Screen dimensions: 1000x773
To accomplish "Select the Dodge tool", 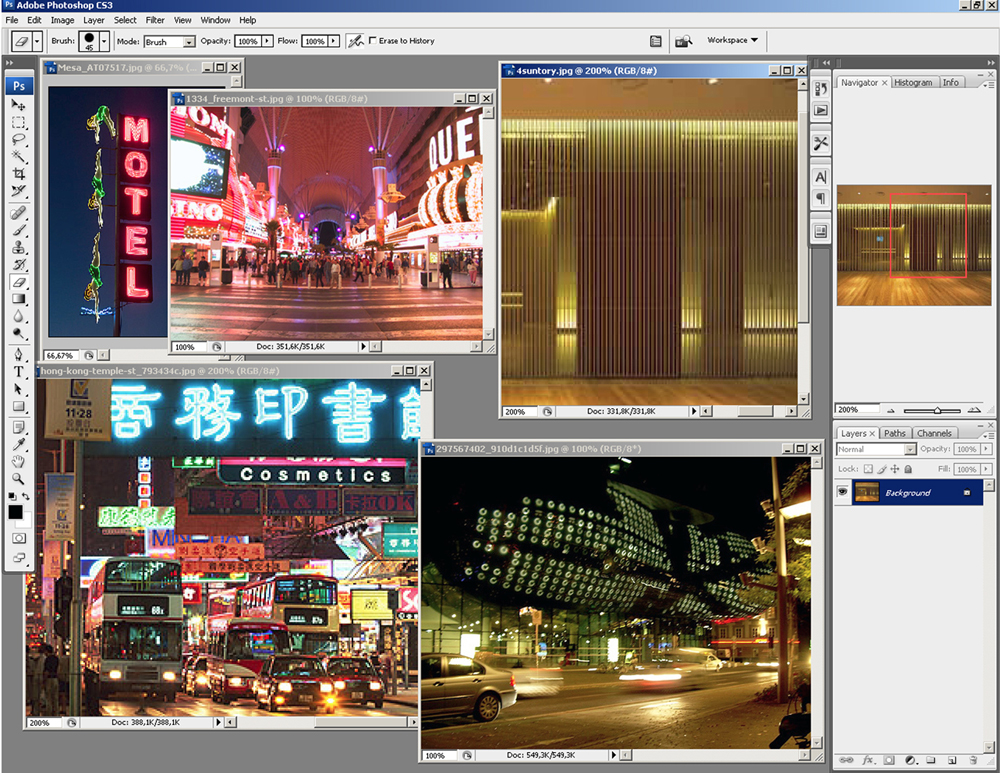I will [18, 332].
